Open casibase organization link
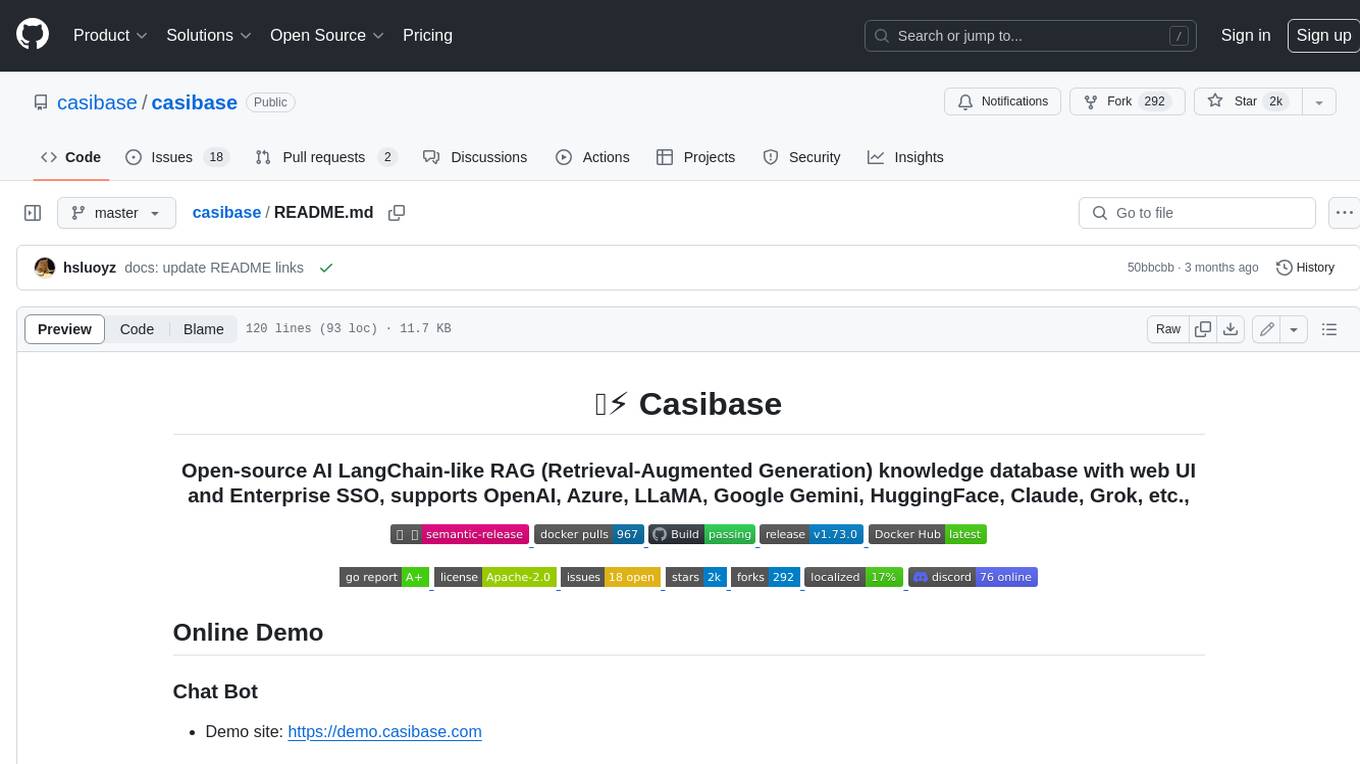 97,102
